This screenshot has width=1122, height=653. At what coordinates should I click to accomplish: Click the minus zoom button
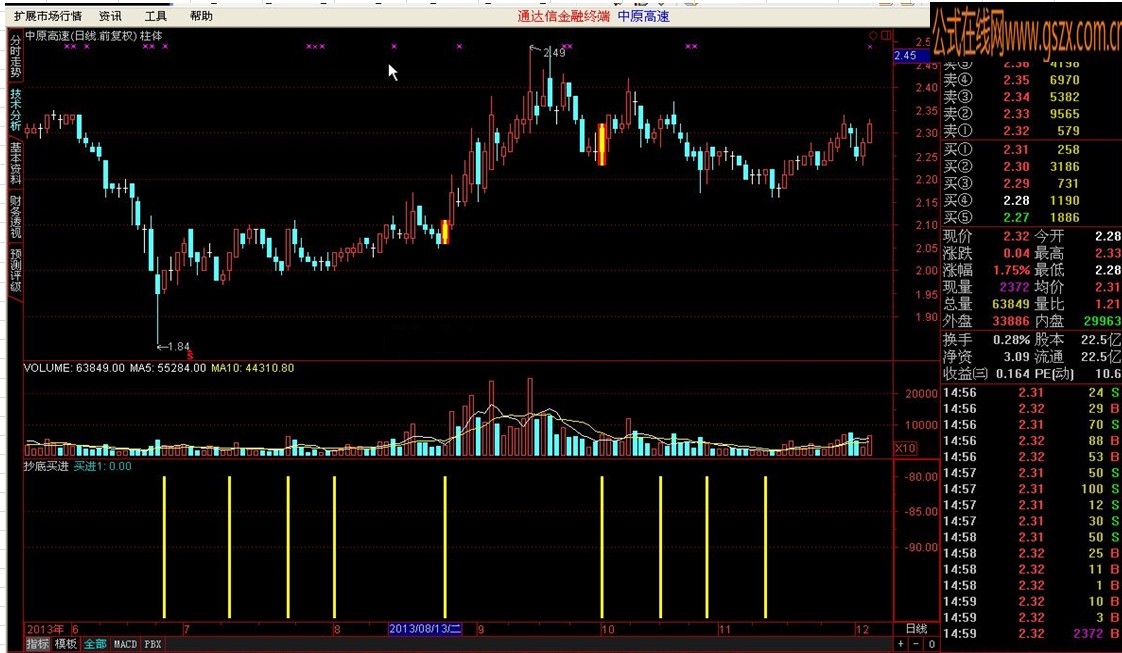tap(917, 644)
